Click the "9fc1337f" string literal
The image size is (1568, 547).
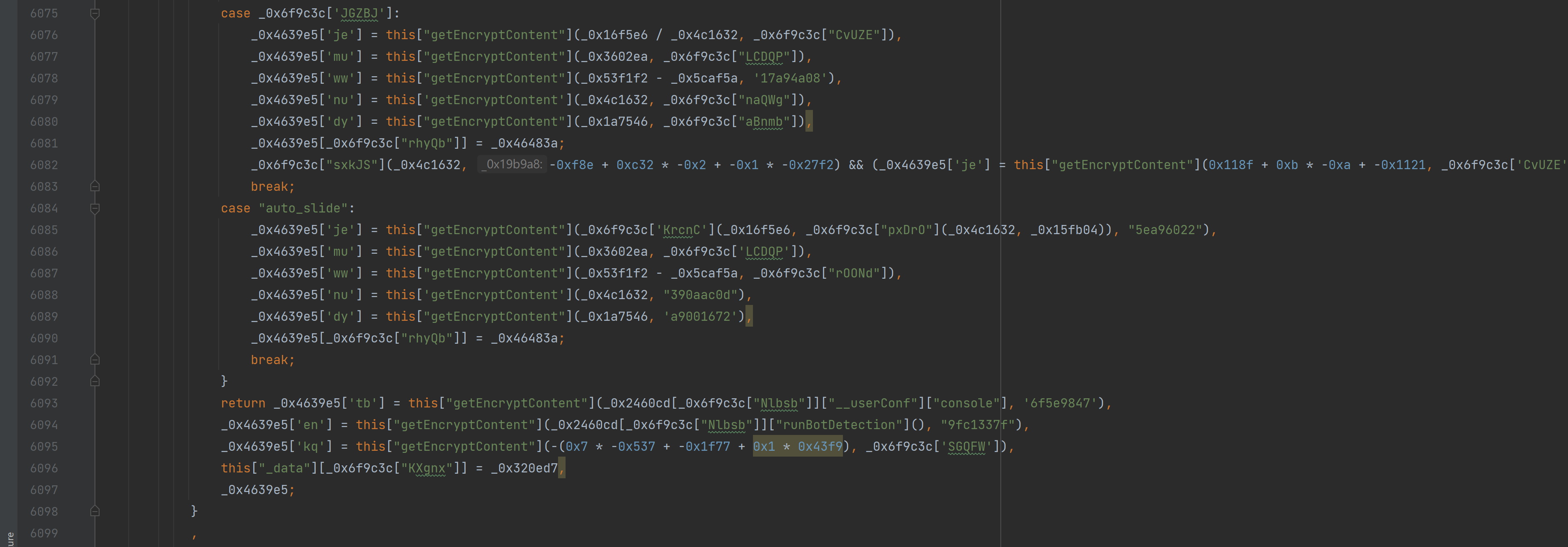[x=978, y=425]
